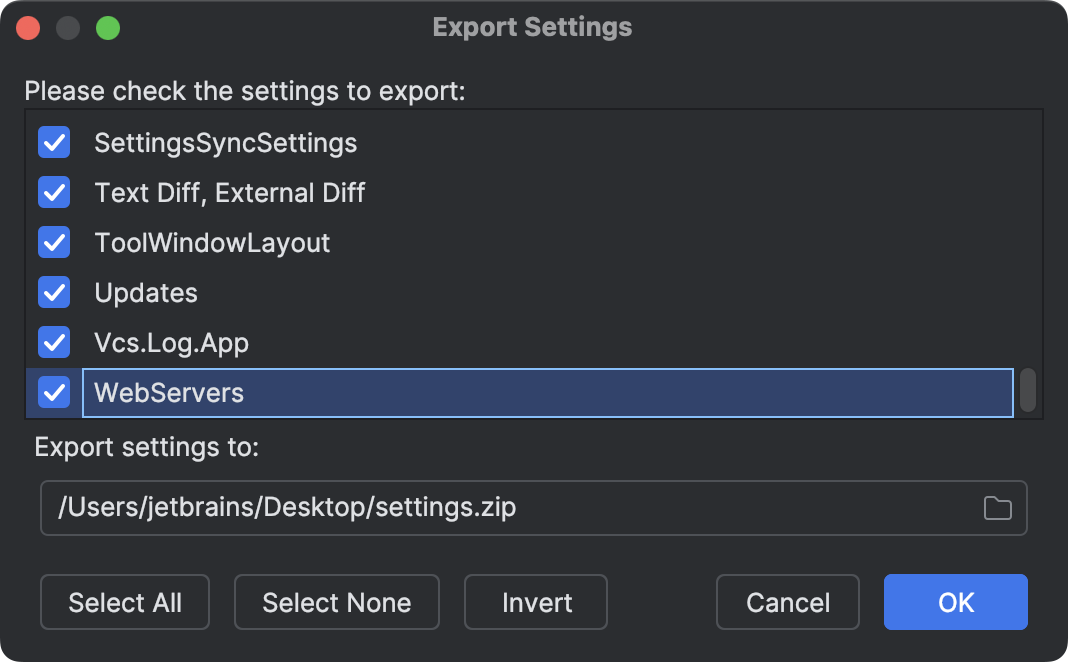
Task: Click the Select All button
Action: point(124,602)
